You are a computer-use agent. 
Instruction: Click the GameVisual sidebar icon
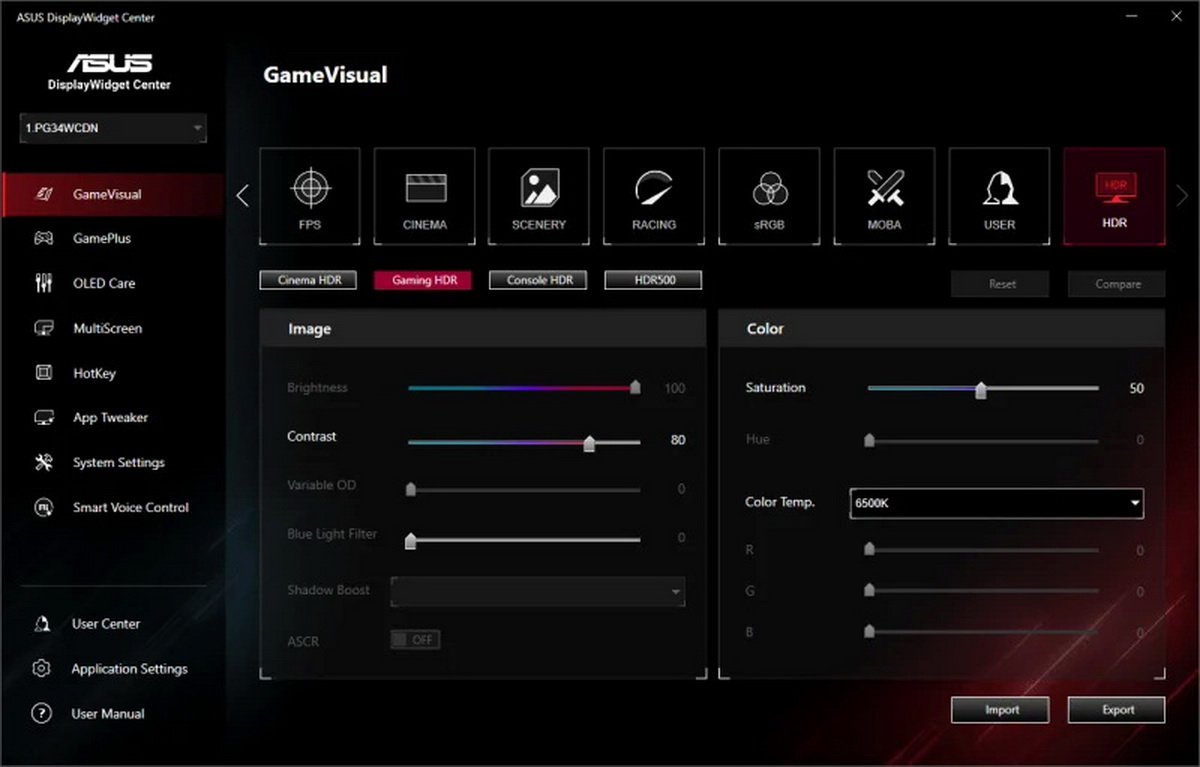click(x=43, y=194)
